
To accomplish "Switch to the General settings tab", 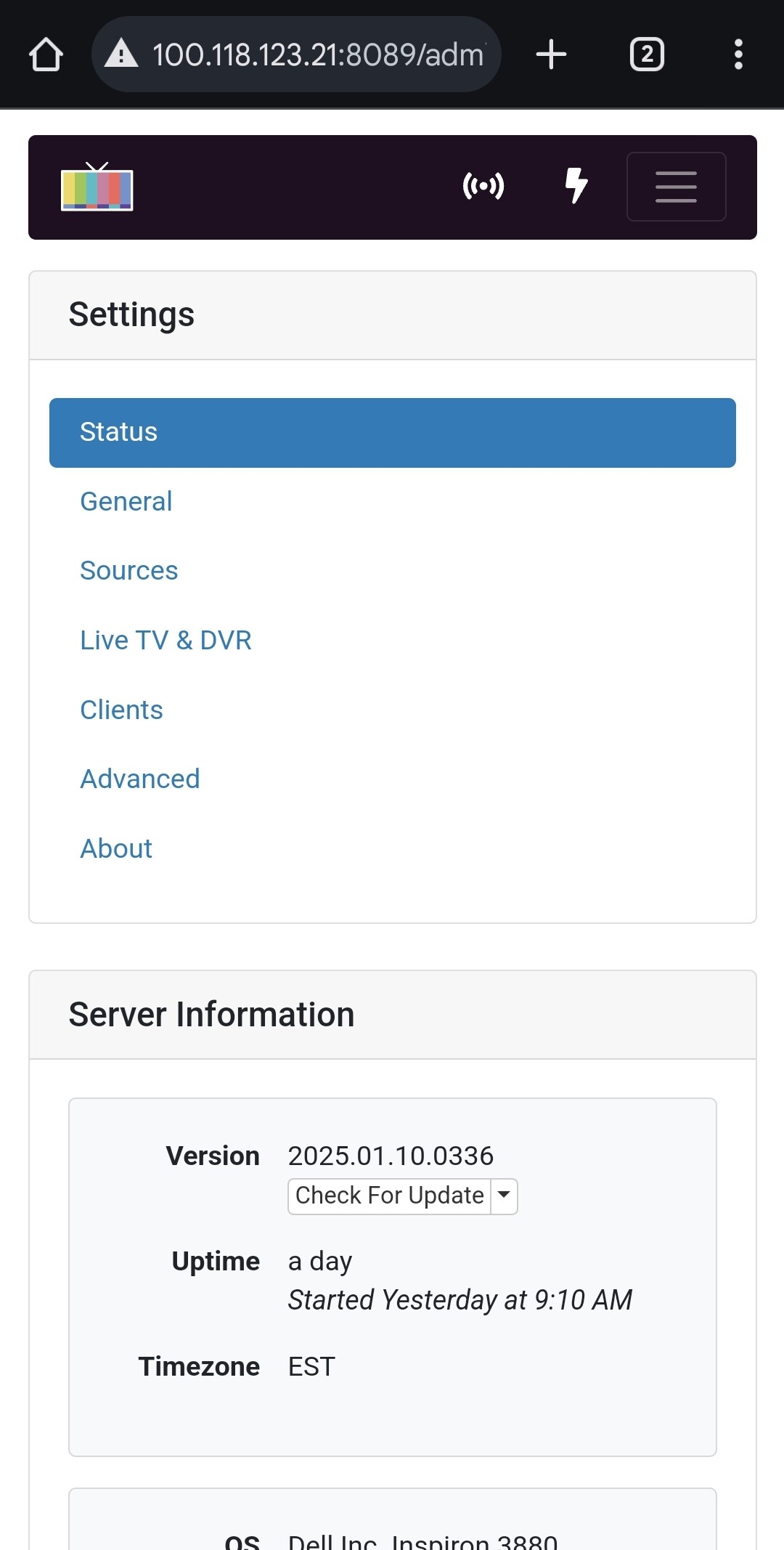I will pyautogui.click(x=126, y=502).
